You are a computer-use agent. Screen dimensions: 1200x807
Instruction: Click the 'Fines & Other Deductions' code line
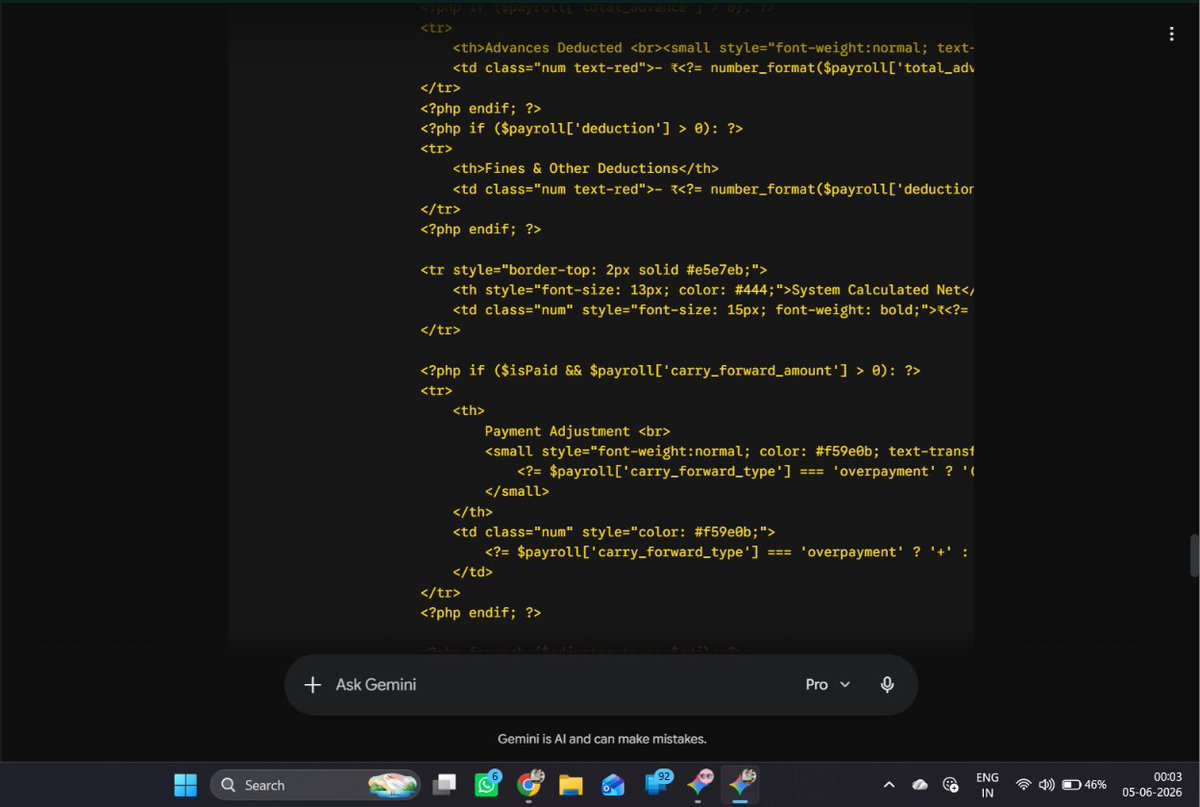point(585,168)
